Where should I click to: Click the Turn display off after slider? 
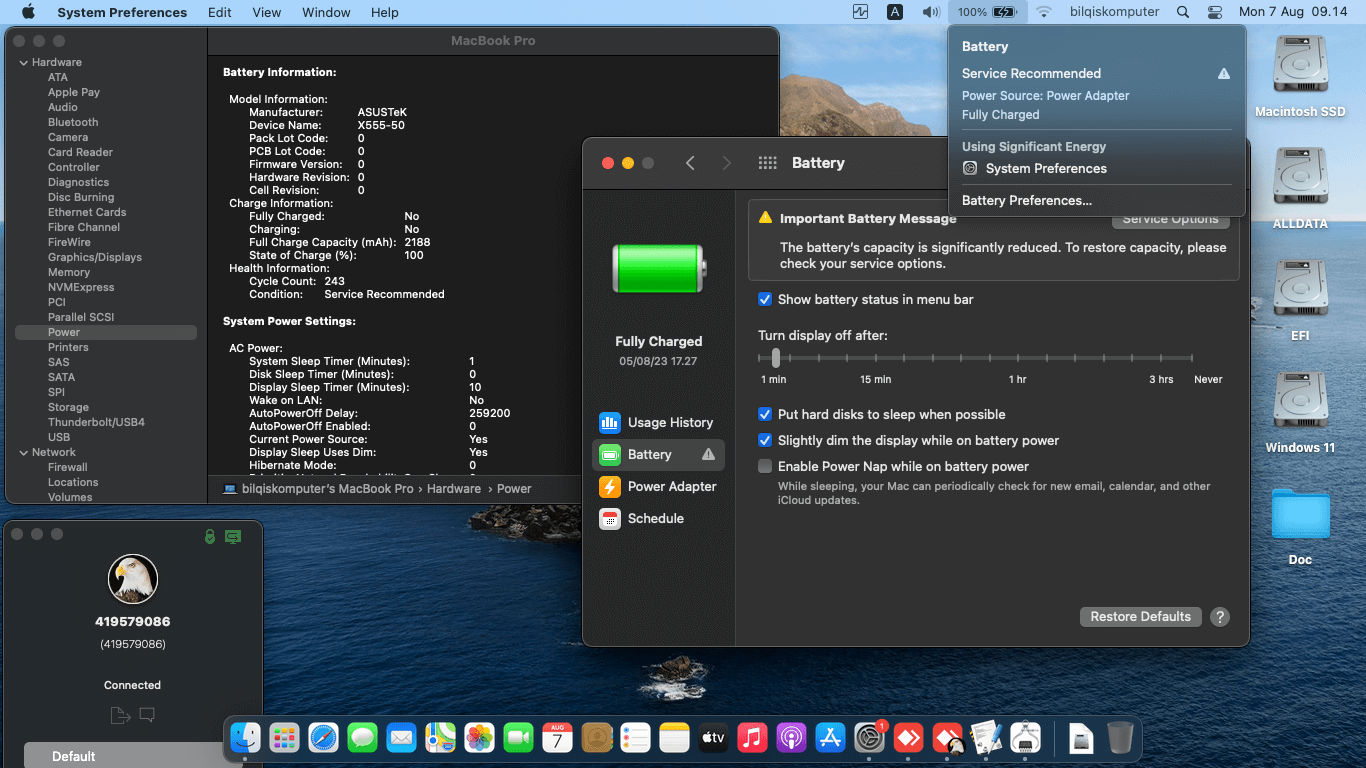click(x=975, y=357)
